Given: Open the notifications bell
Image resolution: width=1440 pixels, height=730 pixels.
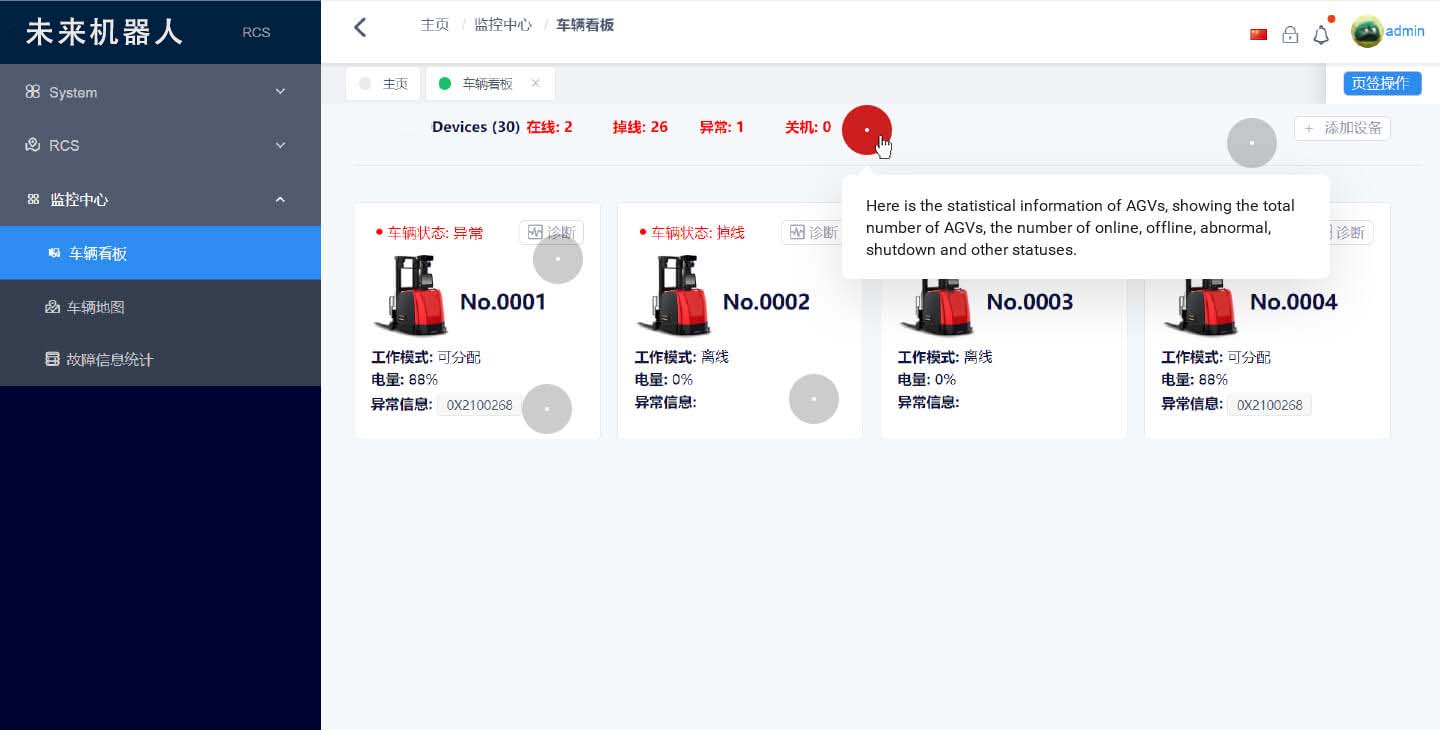Looking at the screenshot, I should [1321, 35].
